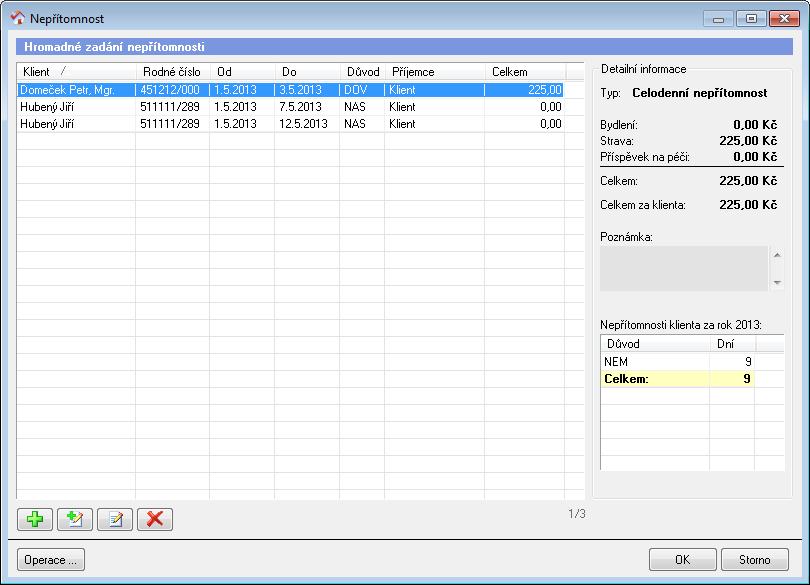Open the Operace ... button
This screenshot has height=585, width=810.
pos(51,560)
